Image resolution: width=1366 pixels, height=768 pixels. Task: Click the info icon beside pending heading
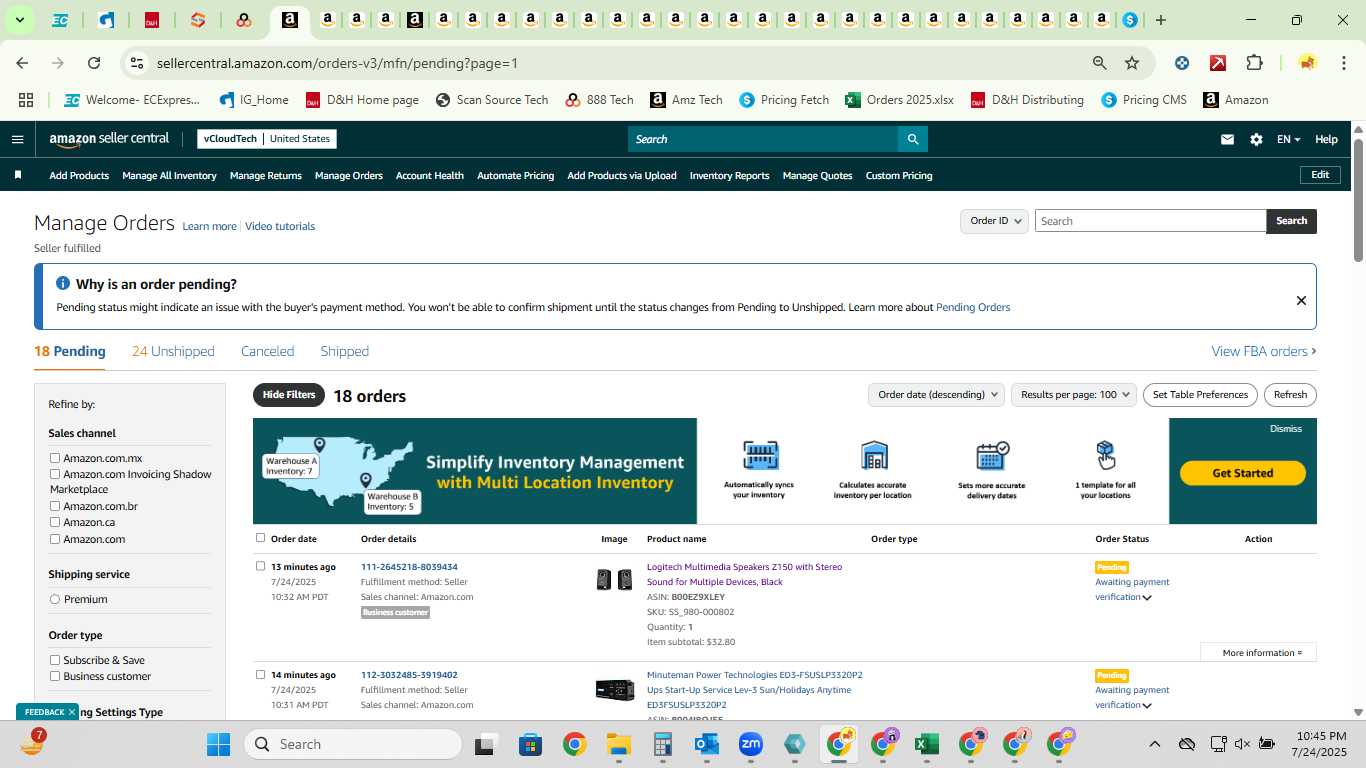pos(63,284)
